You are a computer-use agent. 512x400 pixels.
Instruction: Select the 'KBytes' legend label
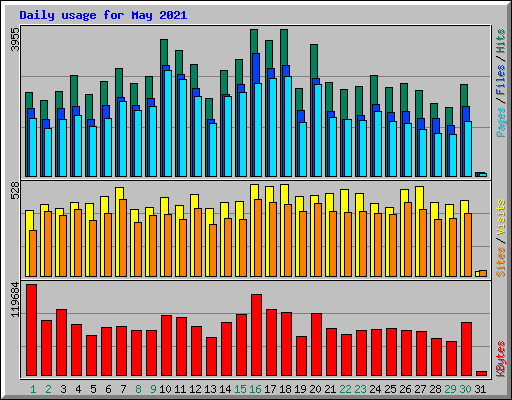501,359
